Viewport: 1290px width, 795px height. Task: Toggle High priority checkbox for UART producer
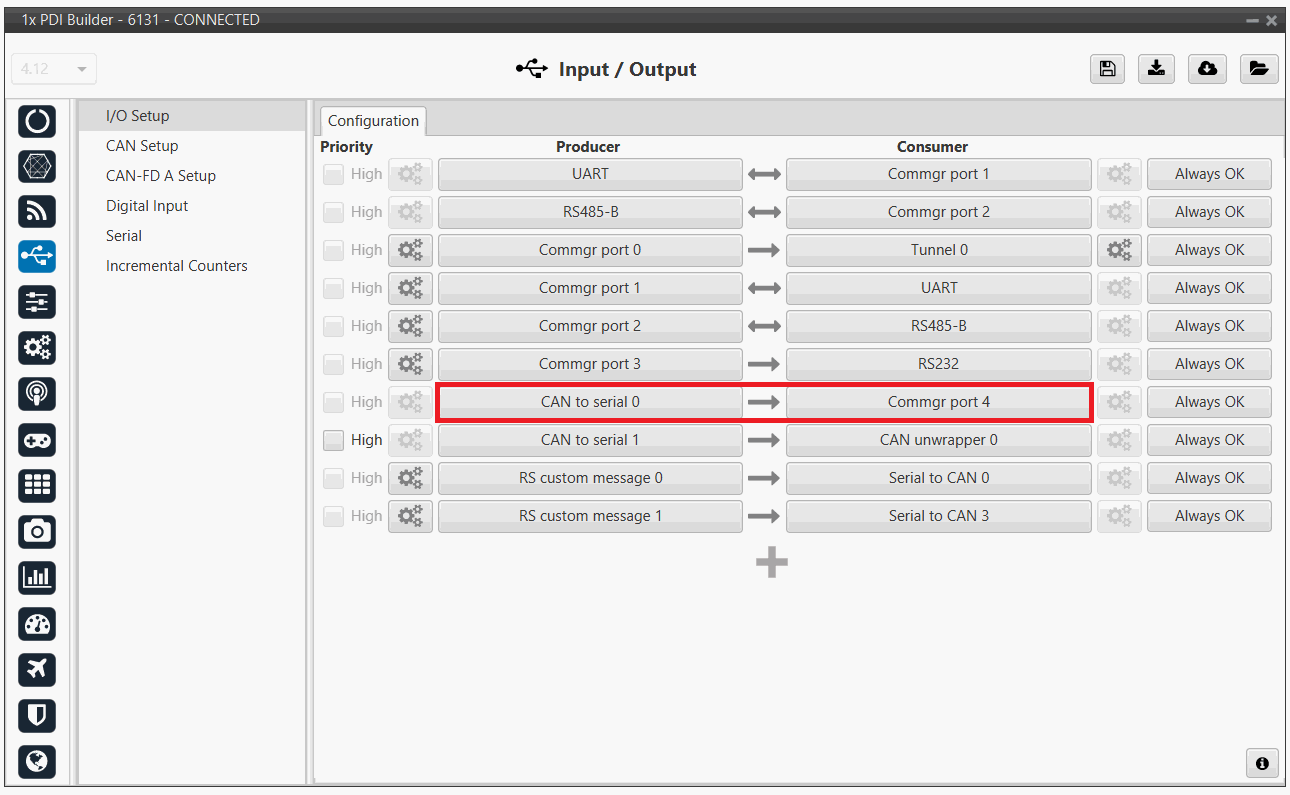click(334, 174)
